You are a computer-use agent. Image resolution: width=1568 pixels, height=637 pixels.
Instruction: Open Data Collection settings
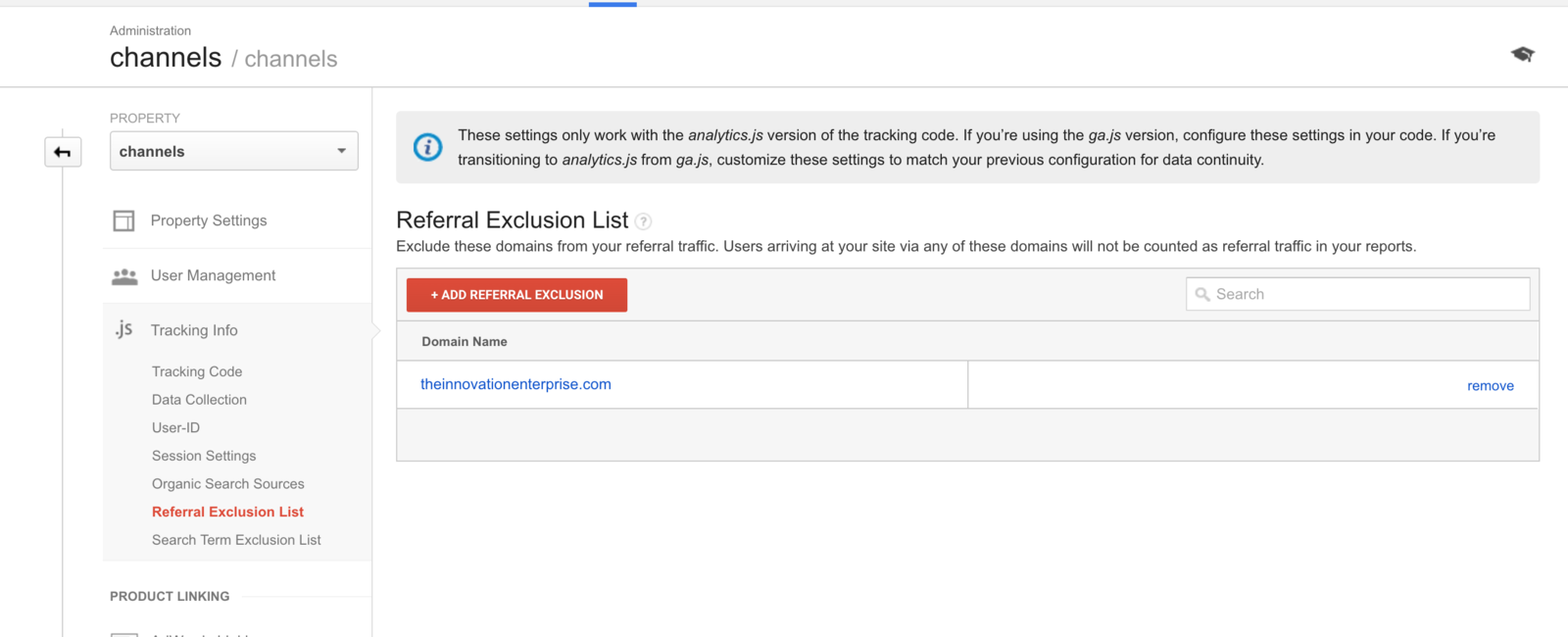[x=199, y=400]
